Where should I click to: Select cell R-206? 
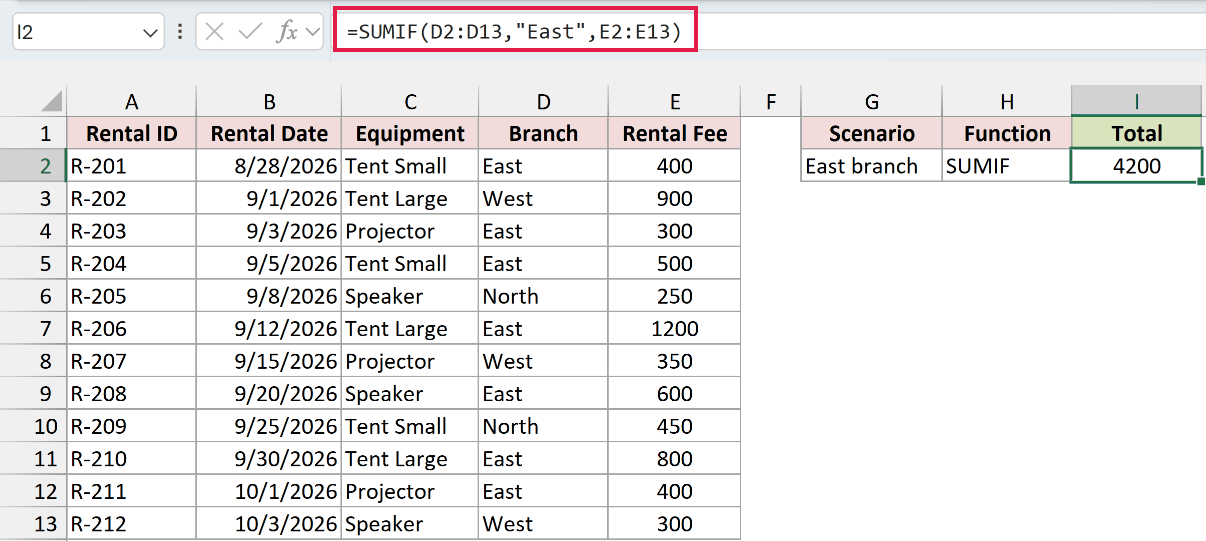[132, 329]
